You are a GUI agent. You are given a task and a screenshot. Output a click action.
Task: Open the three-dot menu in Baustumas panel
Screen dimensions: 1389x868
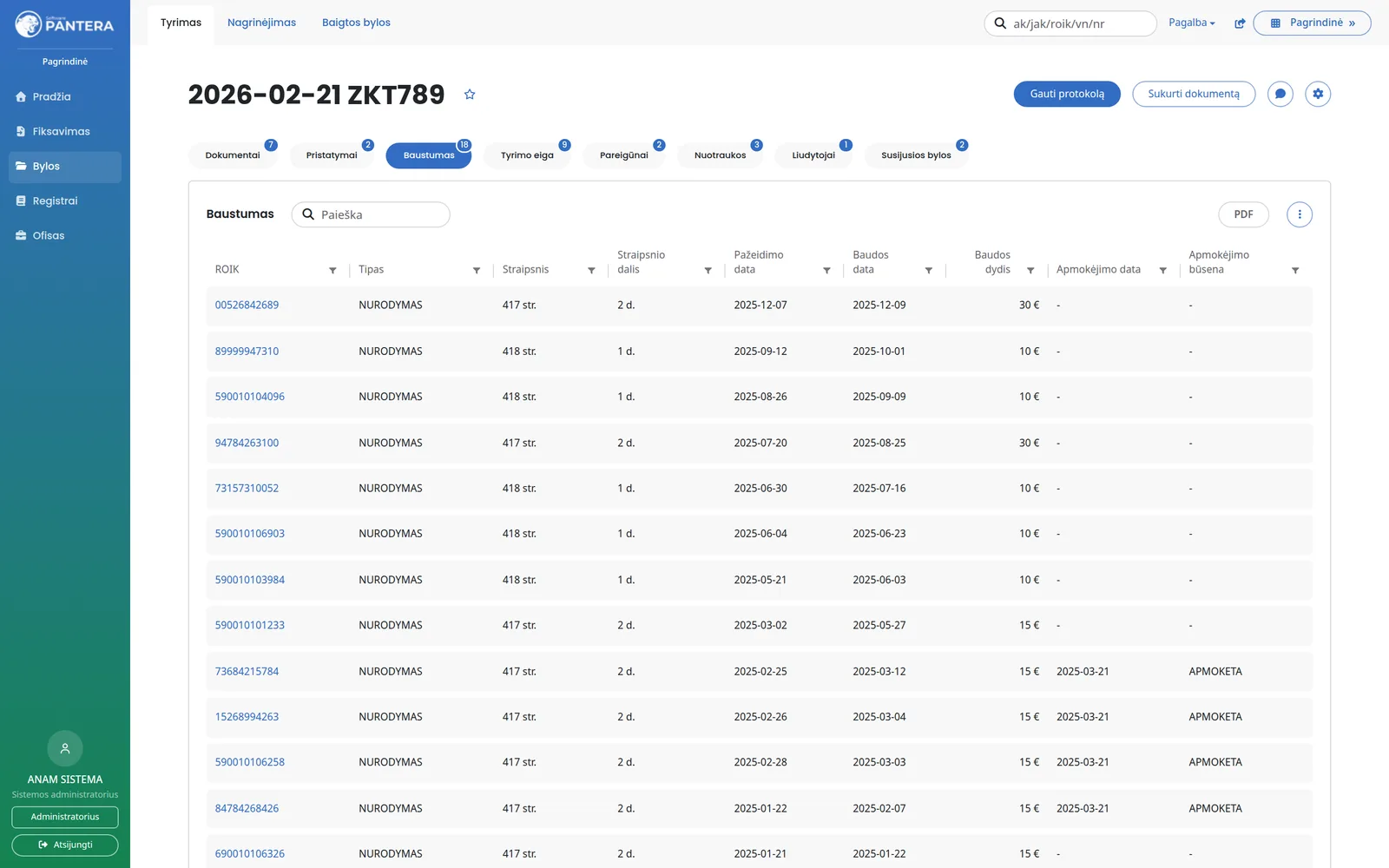click(1300, 214)
